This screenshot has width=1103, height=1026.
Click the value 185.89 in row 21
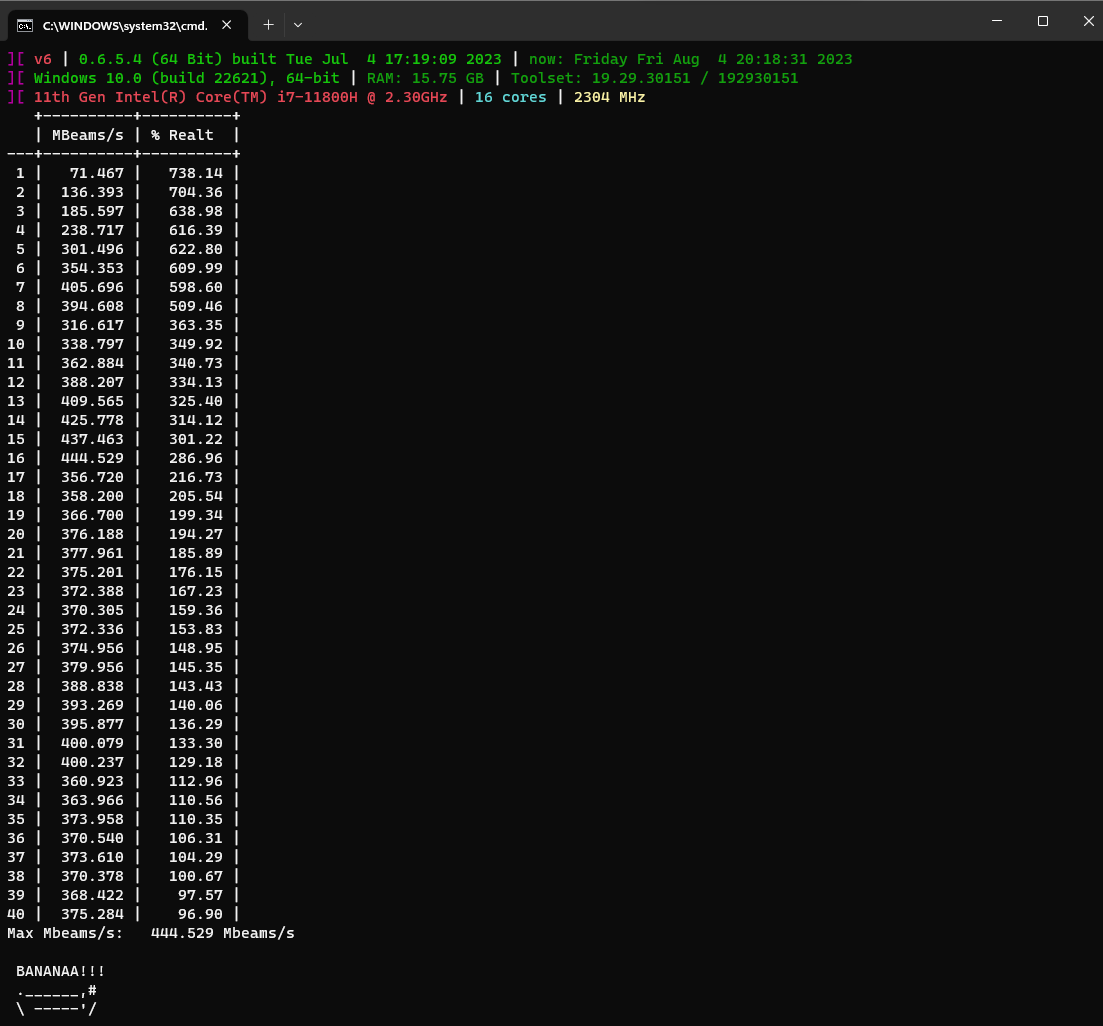(196, 553)
